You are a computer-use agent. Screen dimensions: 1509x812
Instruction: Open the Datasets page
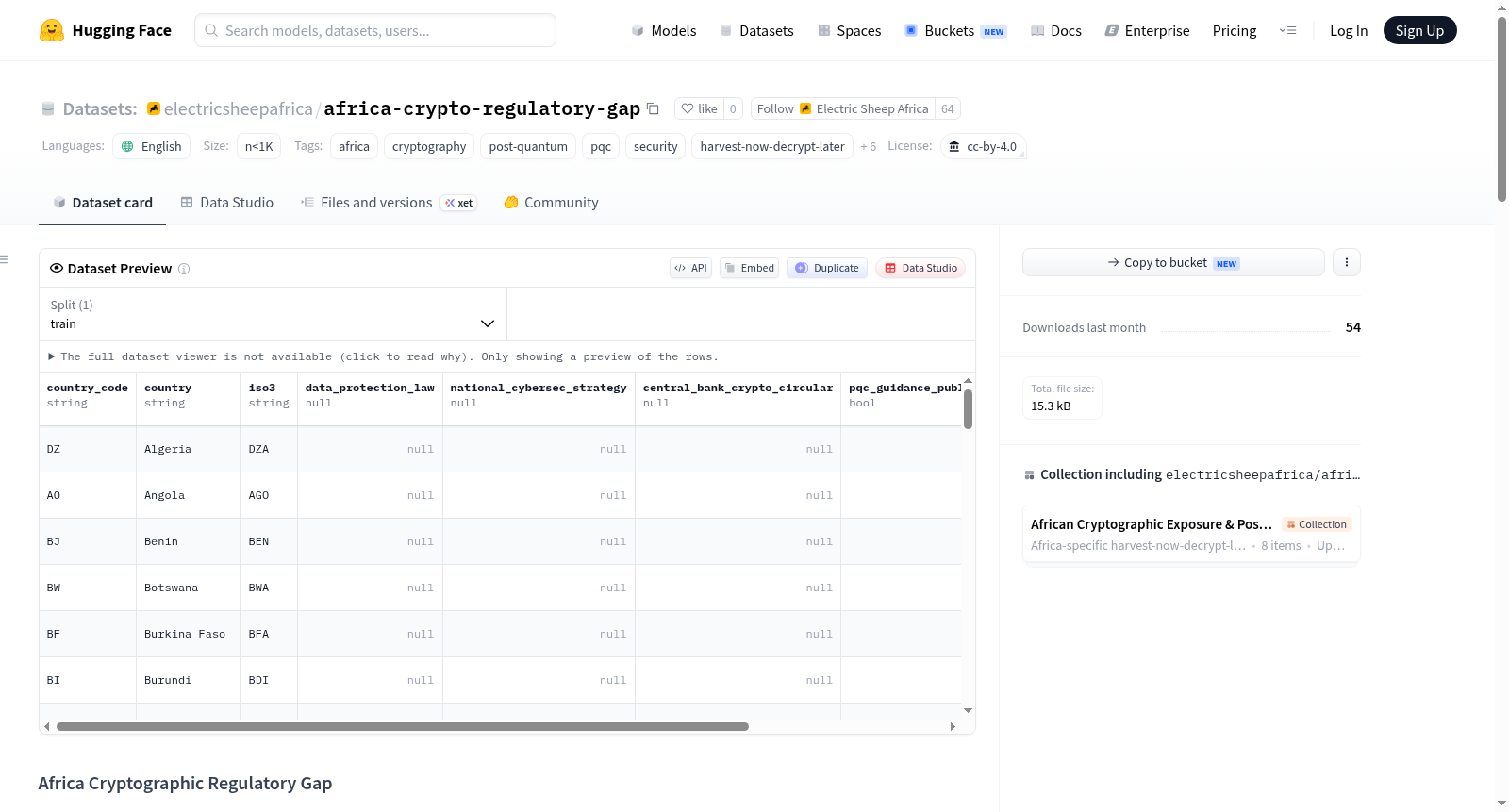click(756, 30)
